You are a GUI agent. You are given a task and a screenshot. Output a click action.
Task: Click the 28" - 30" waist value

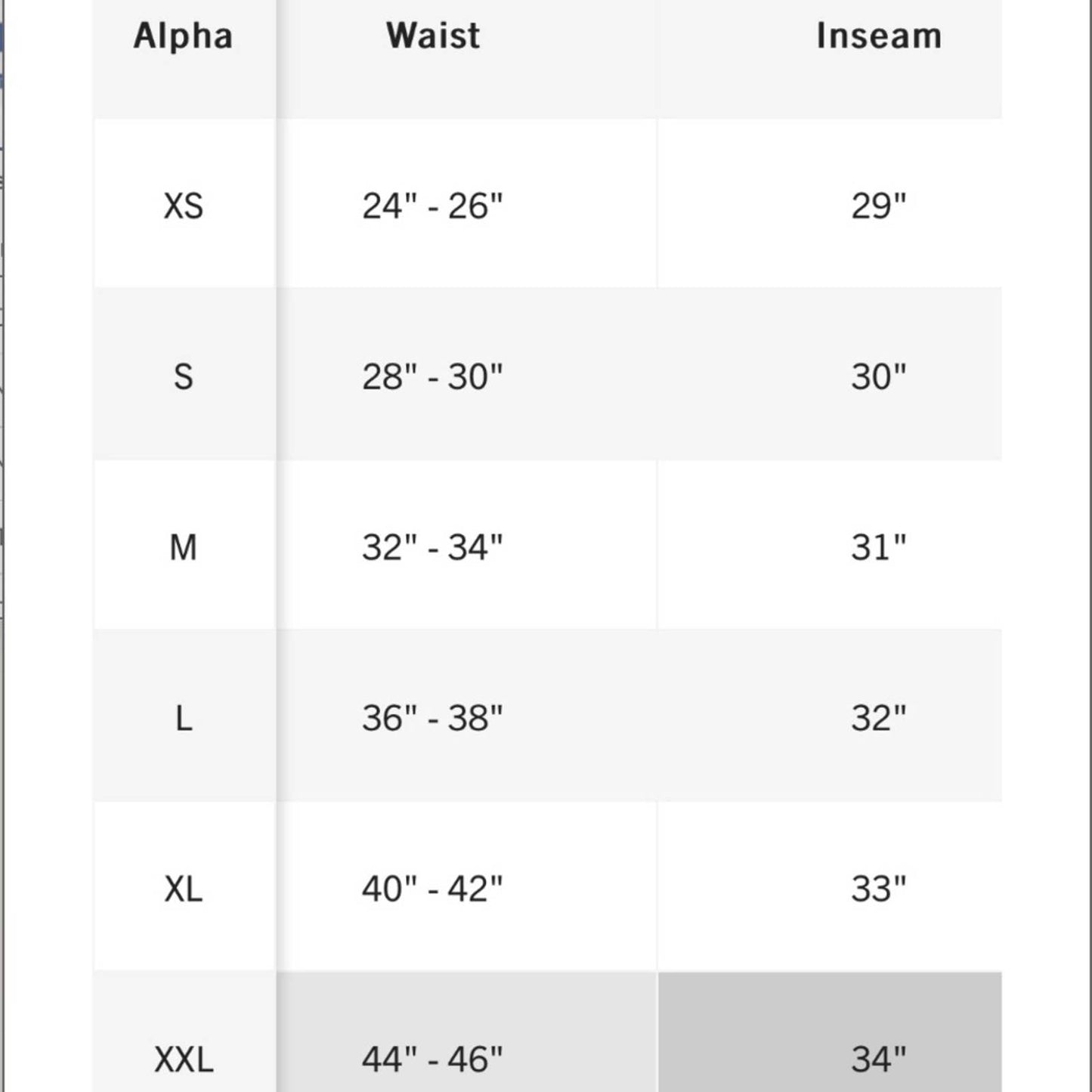click(x=432, y=376)
